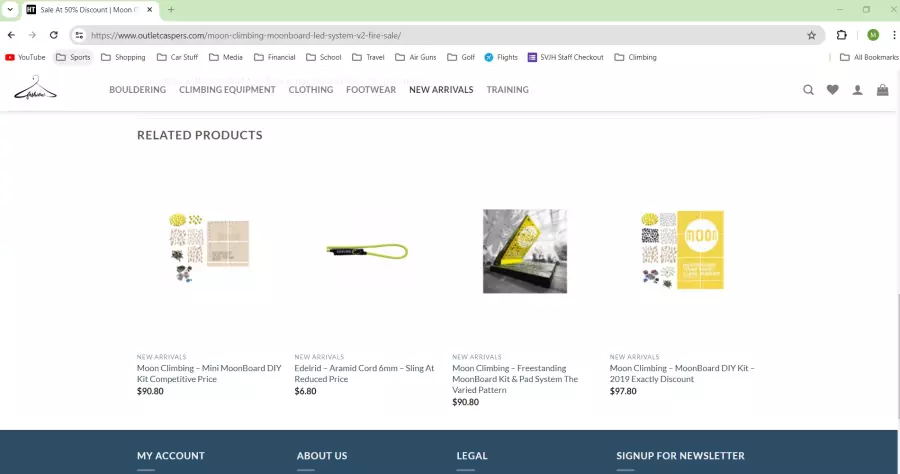The height and width of the screenshot is (474, 900).
Task: Open the Car Stuff bookmarks folder
Action: pyautogui.click(x=178, y=57)
